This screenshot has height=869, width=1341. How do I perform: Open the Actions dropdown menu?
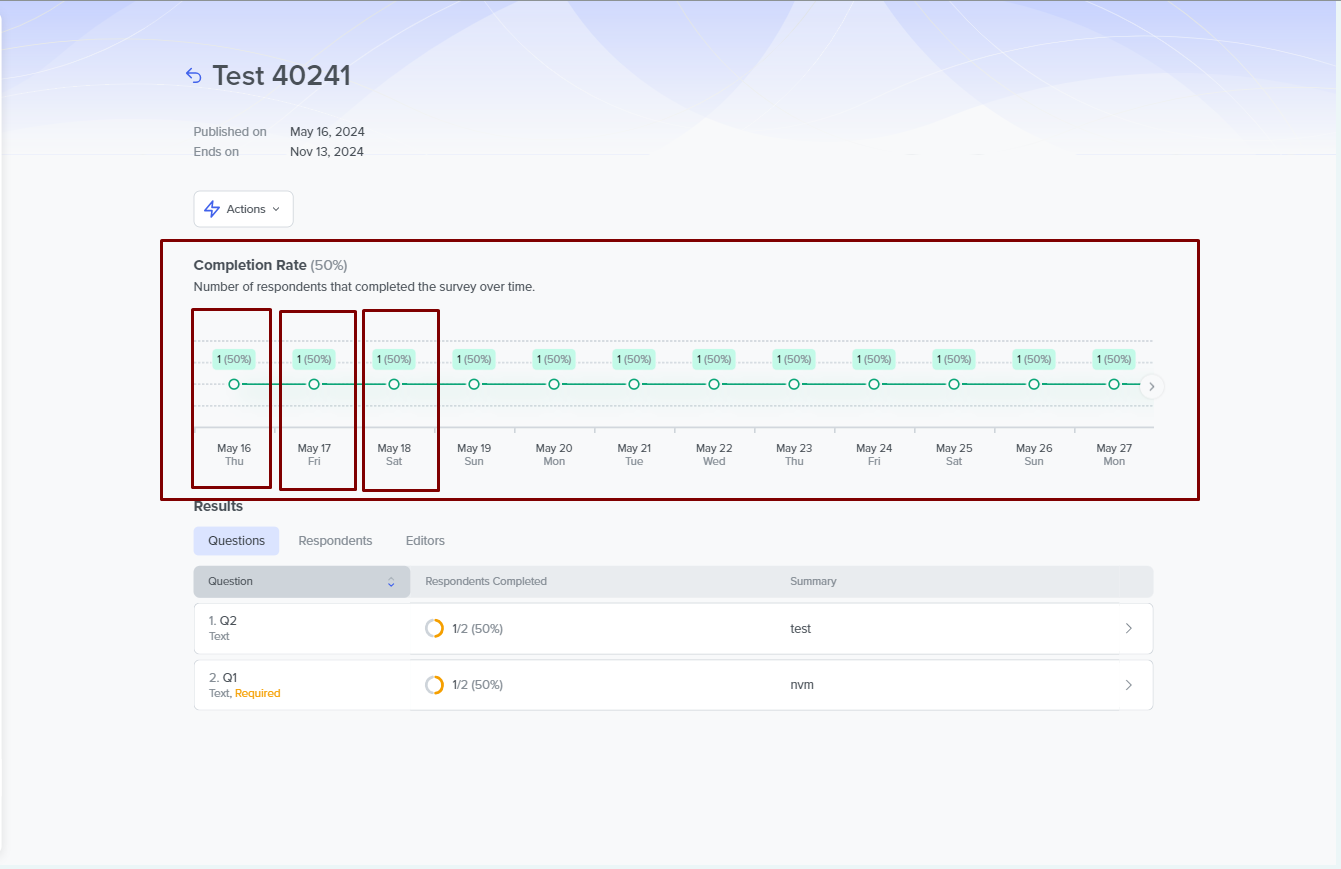click(244, 209)
